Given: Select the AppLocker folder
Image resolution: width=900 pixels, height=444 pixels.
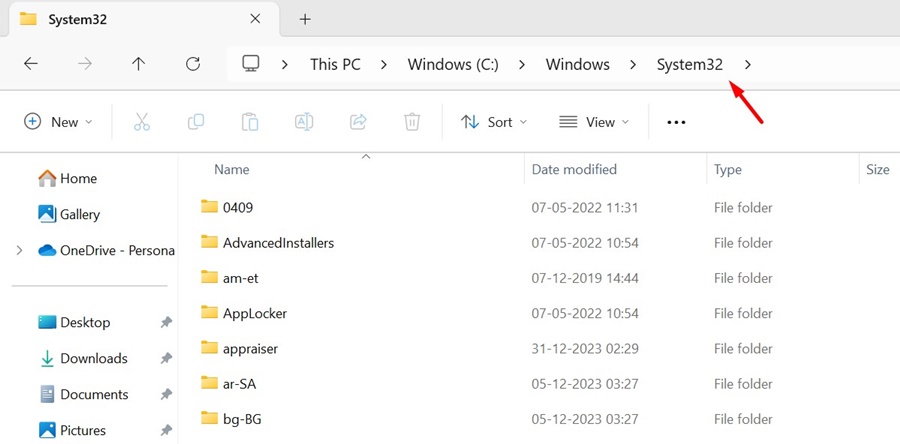Looking at the screenshot, I should [x=255, y=313].
